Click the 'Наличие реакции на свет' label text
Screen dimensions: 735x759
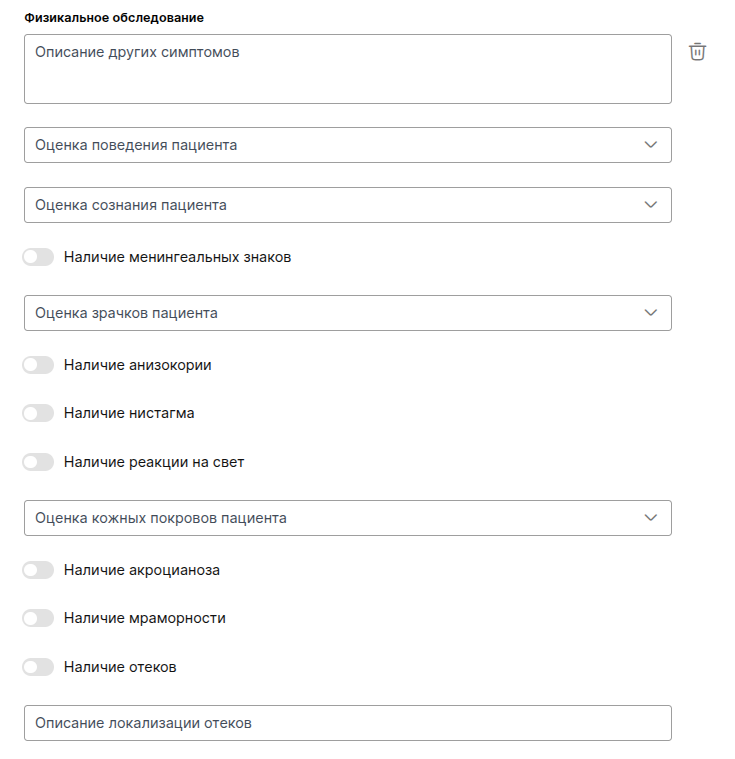pyautogui.click(x=154, y=462)
